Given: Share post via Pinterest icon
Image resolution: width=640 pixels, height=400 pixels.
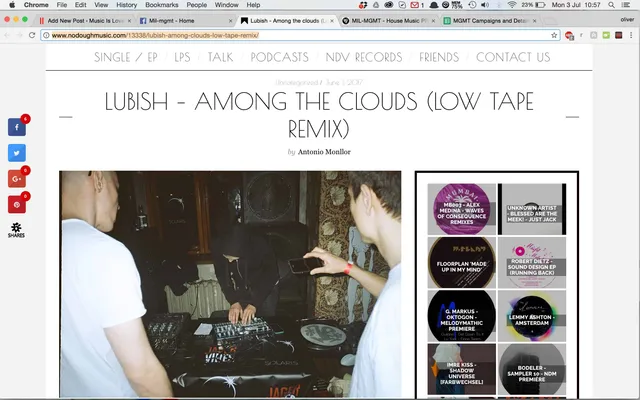Looking at the screenshot, I should coord(17,204).
